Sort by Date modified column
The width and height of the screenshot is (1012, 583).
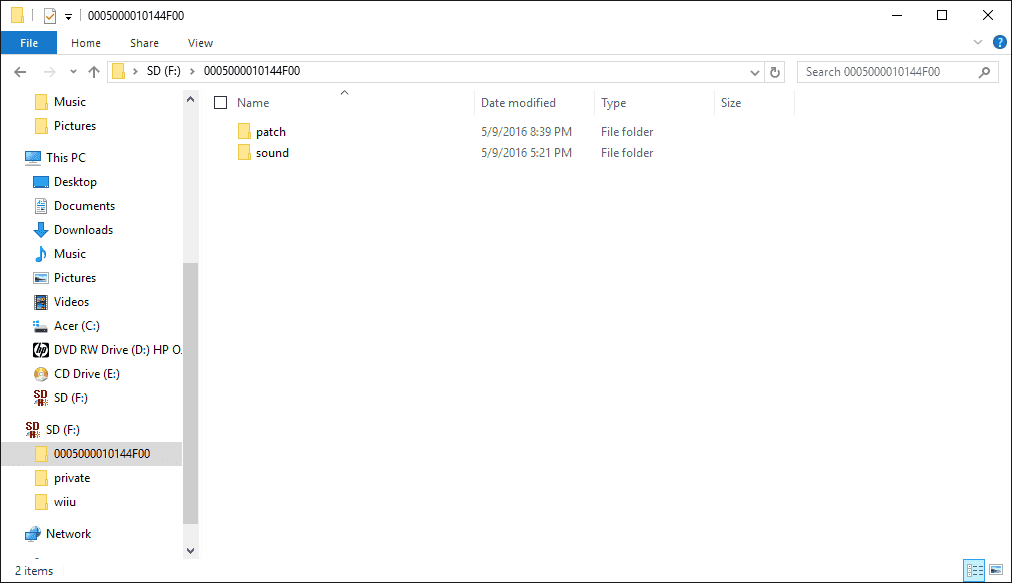[518, 103]
